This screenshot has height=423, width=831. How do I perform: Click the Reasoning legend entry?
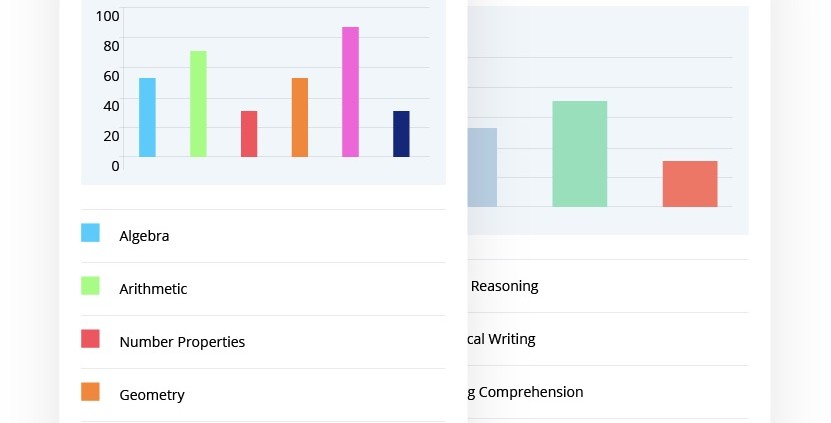pos(504,286)
